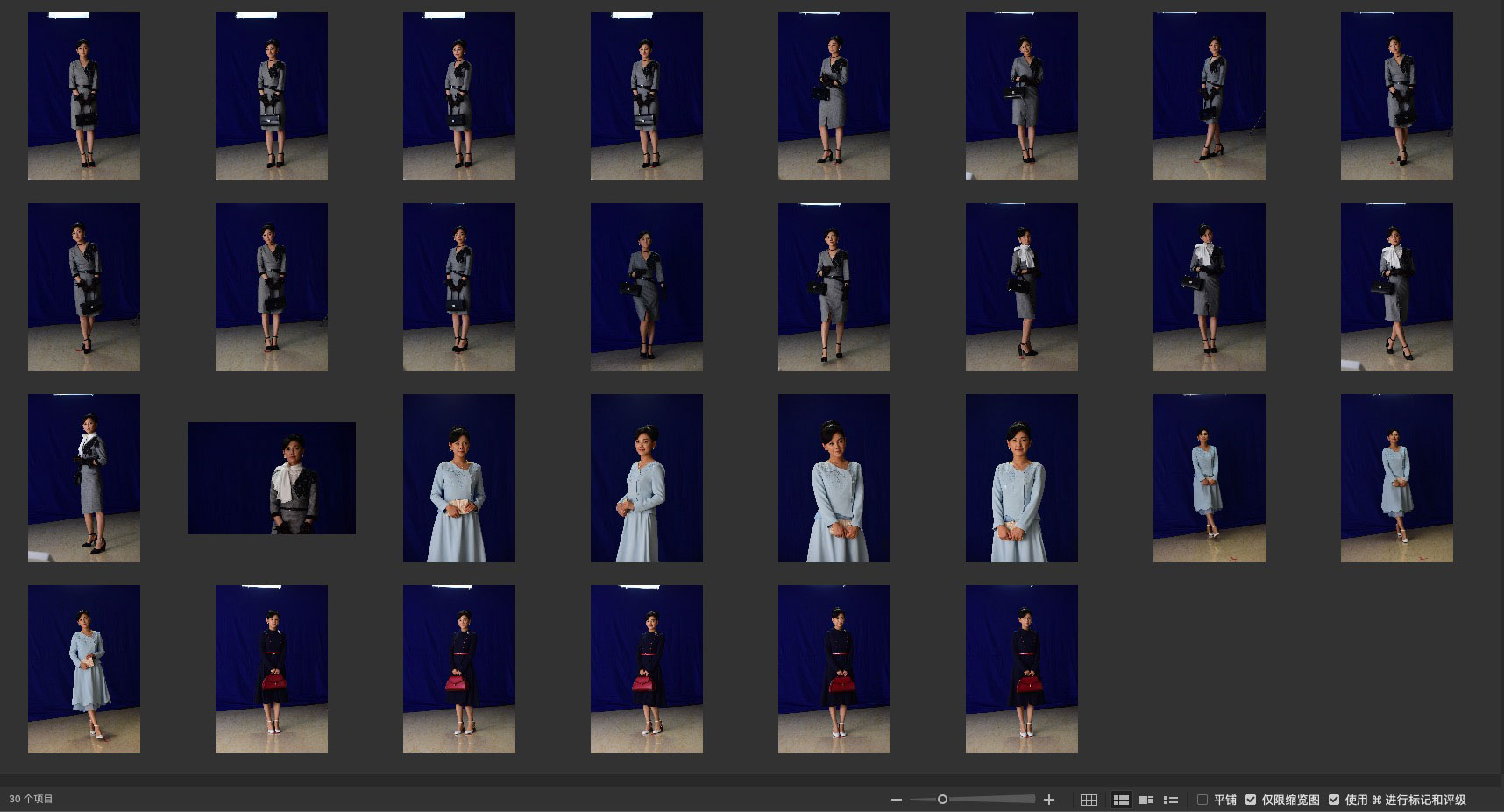Image resolution: width=1504 pixels, height=812 pixels.
Task: Select the last photo in the bottom row
Action: tap(1021, 669)
